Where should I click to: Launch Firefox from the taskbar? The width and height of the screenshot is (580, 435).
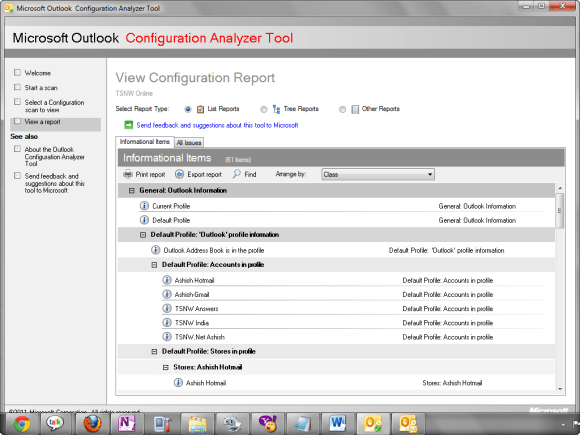pyautogui.click(x=92, y=424)
